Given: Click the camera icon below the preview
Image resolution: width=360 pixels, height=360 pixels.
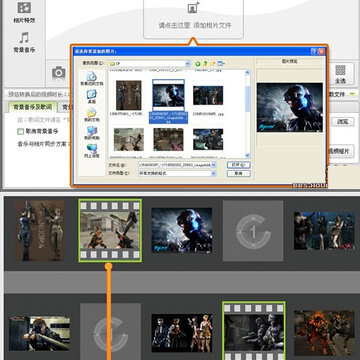Looking at the screenshot, I should pos(59,72).
